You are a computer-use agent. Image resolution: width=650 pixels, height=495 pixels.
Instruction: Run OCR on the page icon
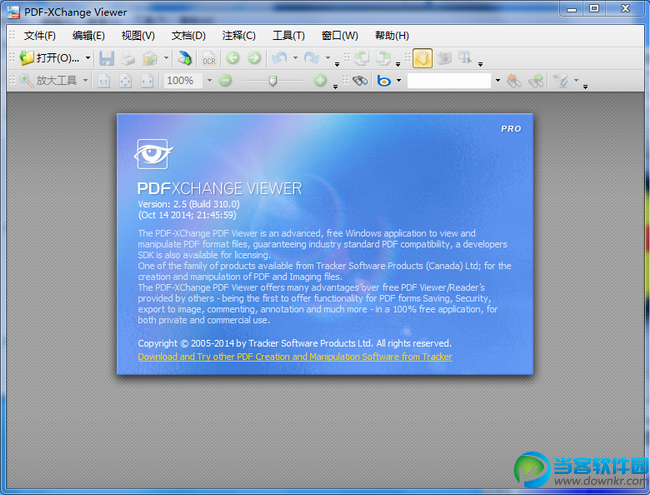209,58
